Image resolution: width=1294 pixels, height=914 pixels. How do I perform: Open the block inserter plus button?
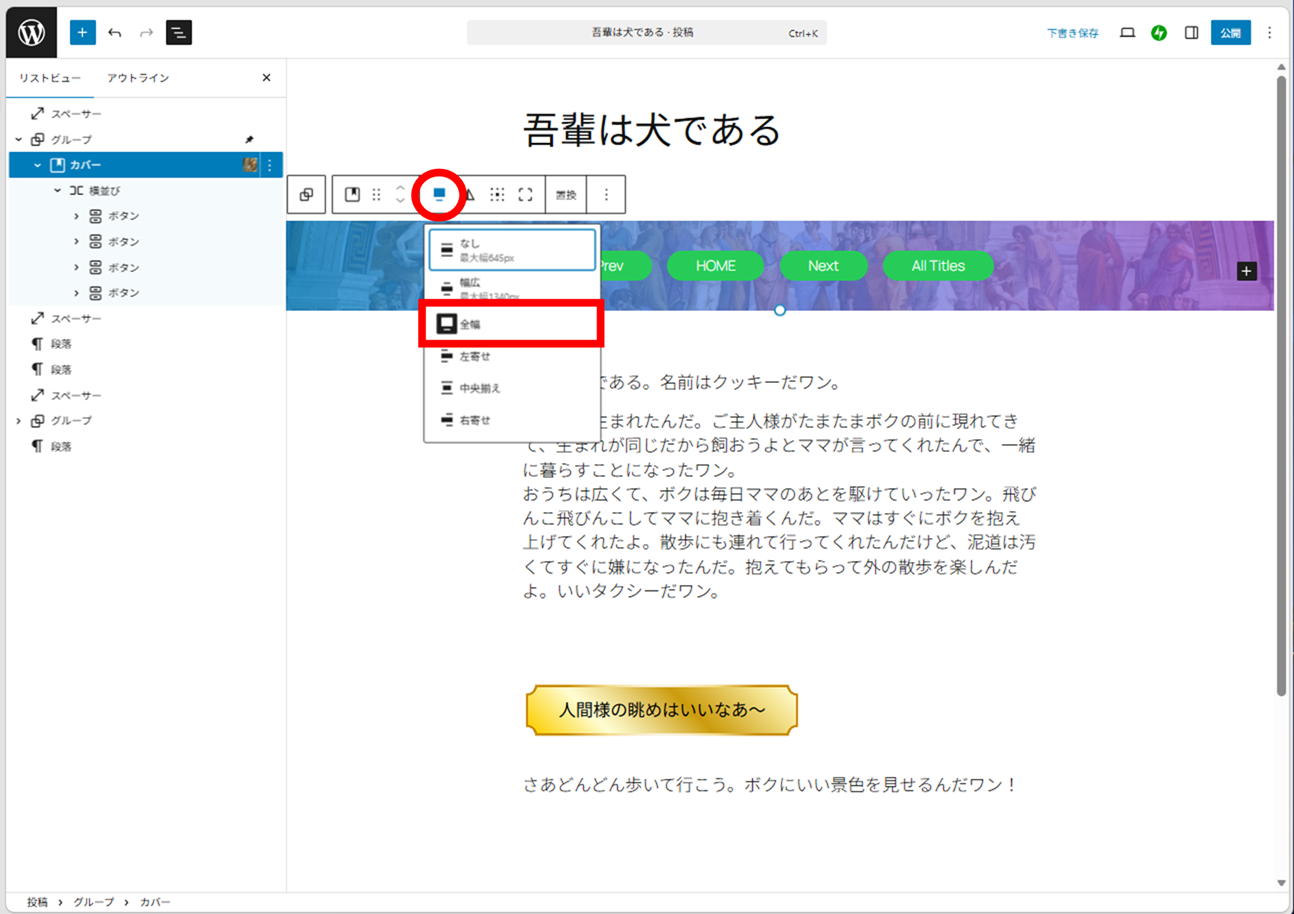[x=82, y=33]
